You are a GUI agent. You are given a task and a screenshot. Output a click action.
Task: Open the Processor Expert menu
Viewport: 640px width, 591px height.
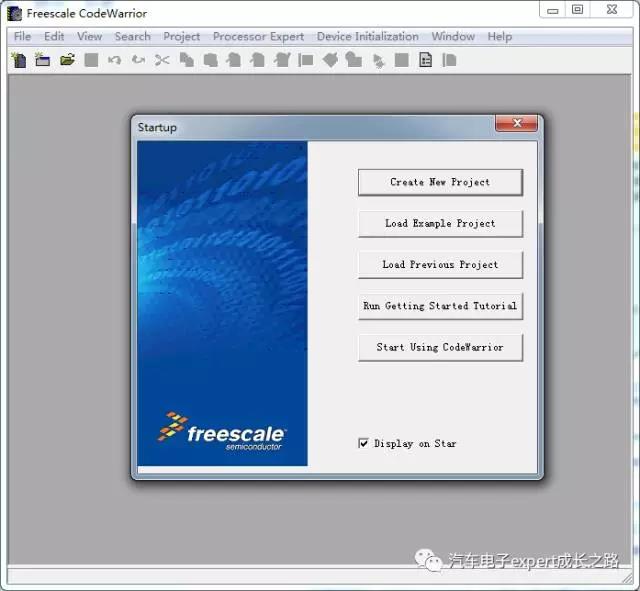point(258,36)
